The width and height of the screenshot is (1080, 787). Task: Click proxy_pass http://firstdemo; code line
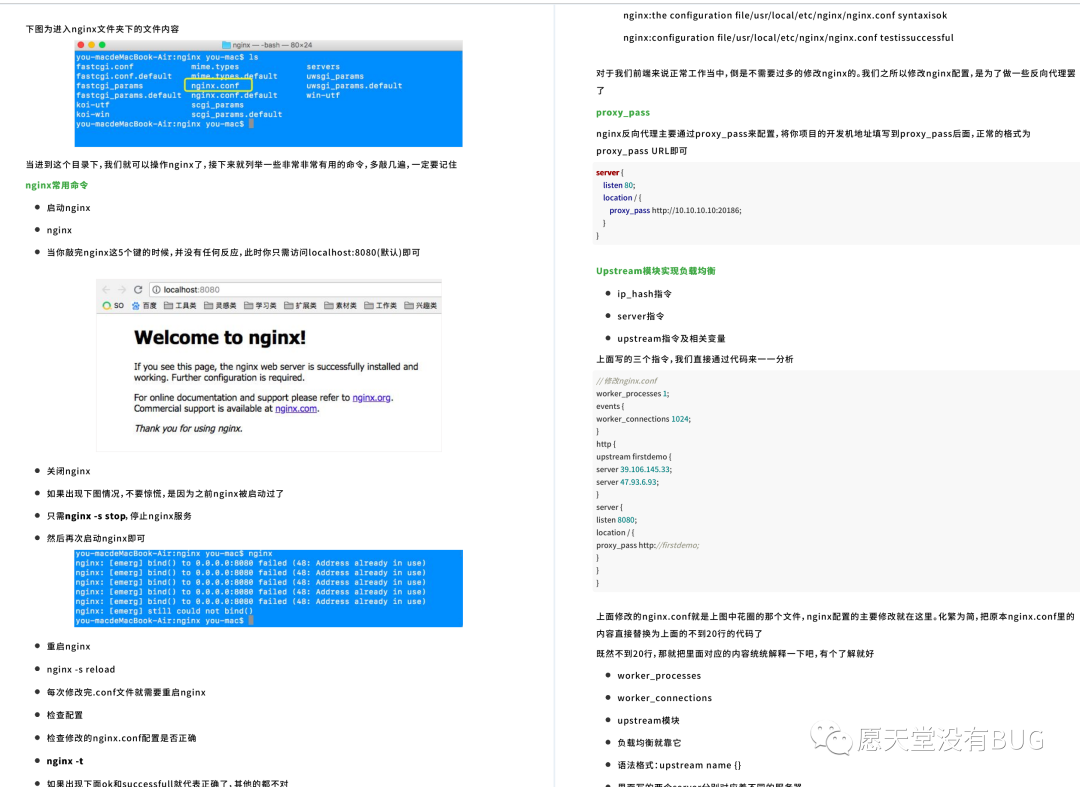point(647,545)
